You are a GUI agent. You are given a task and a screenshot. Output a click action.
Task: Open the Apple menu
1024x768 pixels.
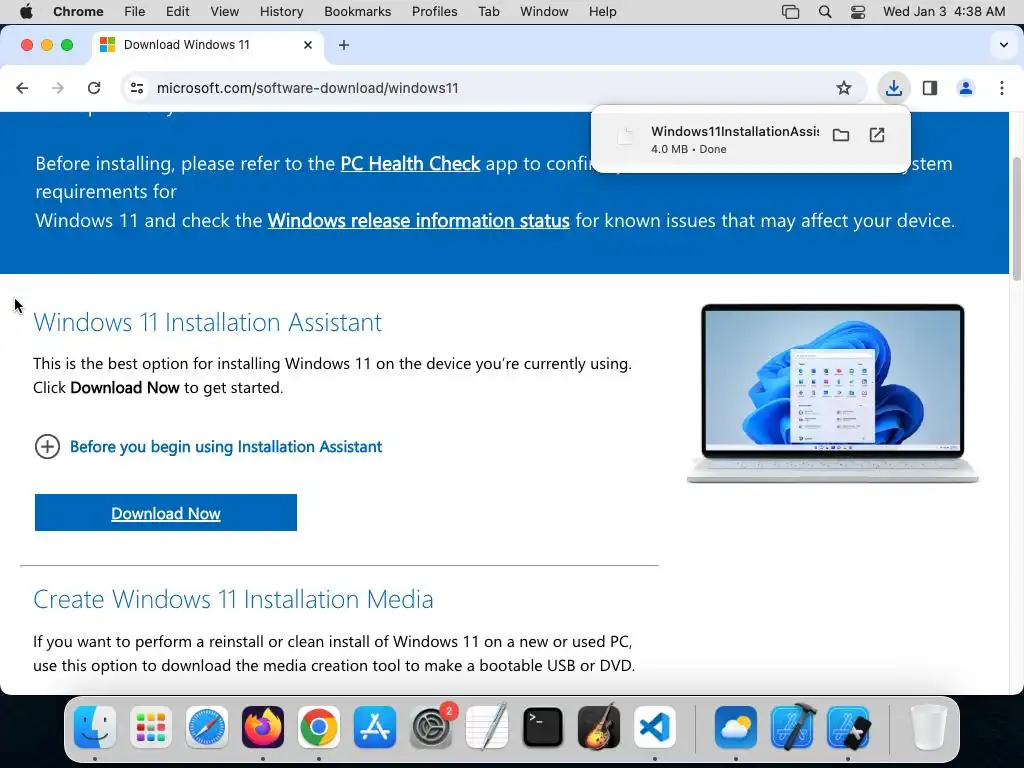(x=26, y=11)
